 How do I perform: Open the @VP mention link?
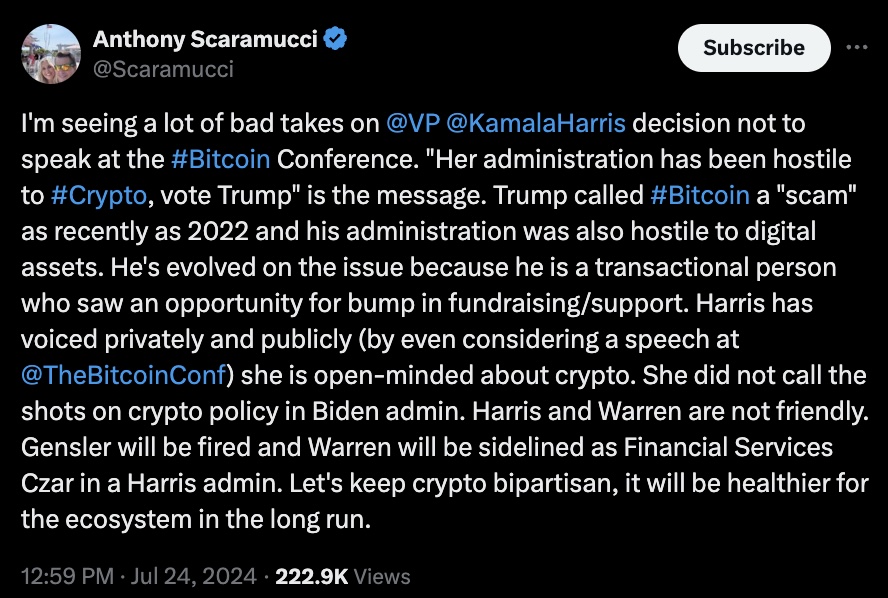[409, 124]
